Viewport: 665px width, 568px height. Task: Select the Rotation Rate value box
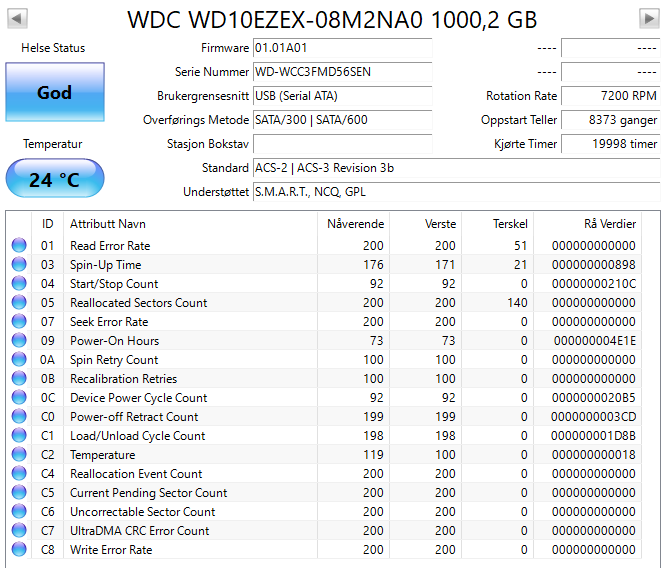point(609,96)
